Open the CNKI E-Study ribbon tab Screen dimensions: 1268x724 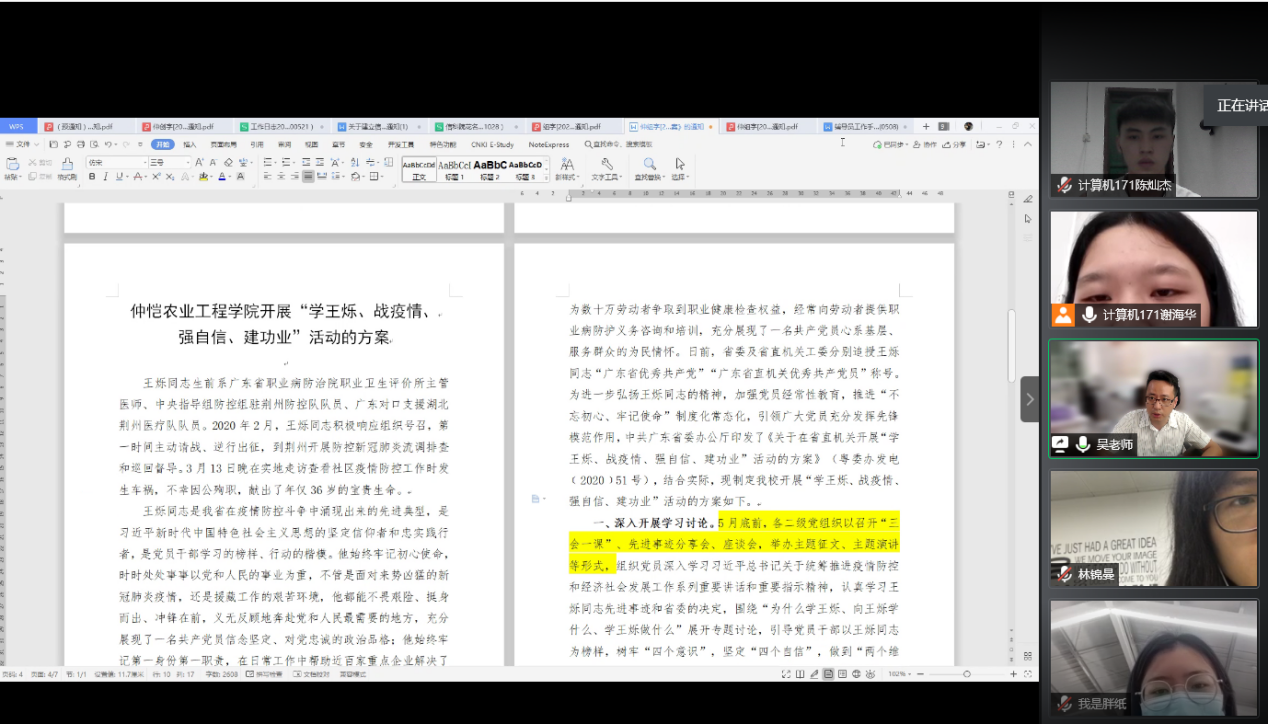coord(492,144)
